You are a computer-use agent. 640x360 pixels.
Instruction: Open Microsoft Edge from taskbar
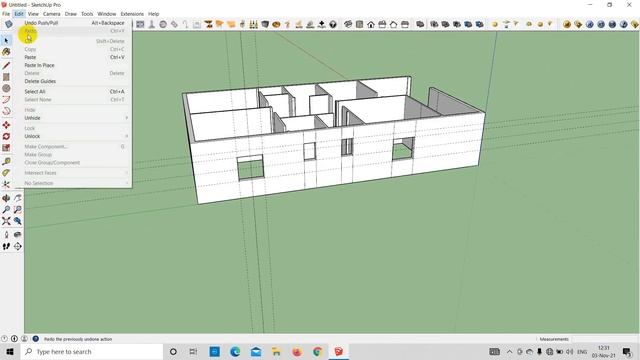(235, 351)
